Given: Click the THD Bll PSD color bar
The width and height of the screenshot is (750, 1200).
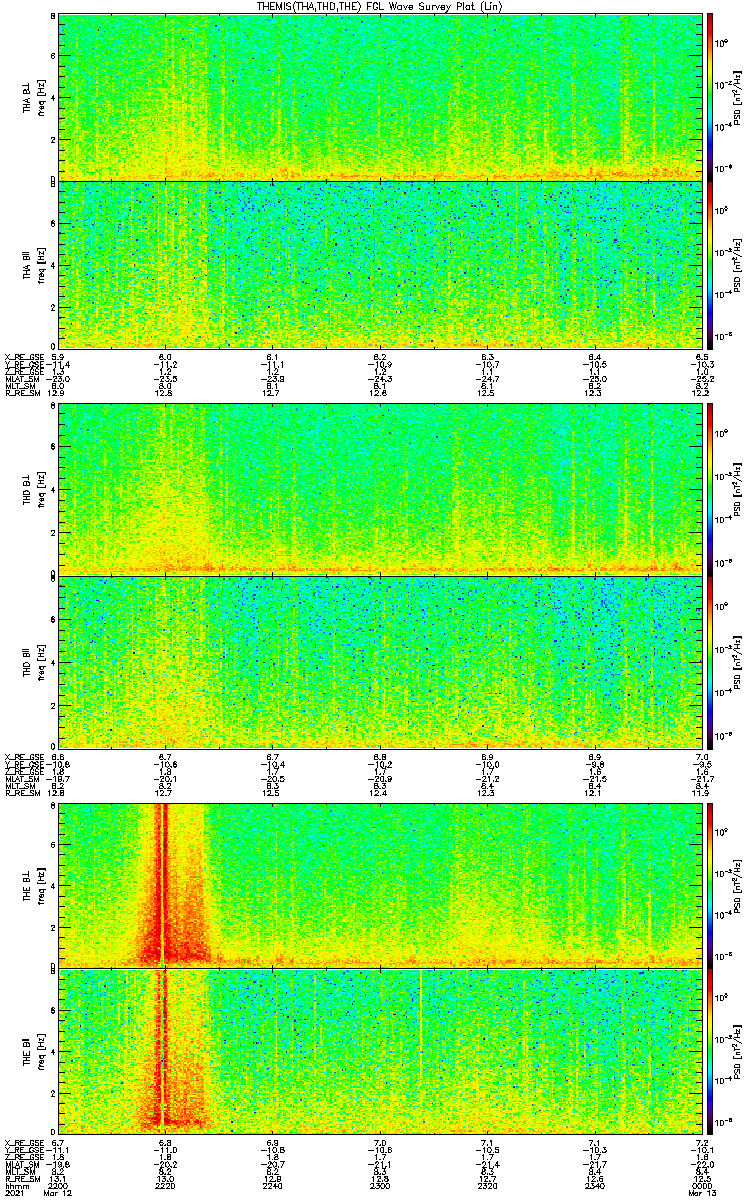Looking at the screenshot, I should (x=710, y=661).
